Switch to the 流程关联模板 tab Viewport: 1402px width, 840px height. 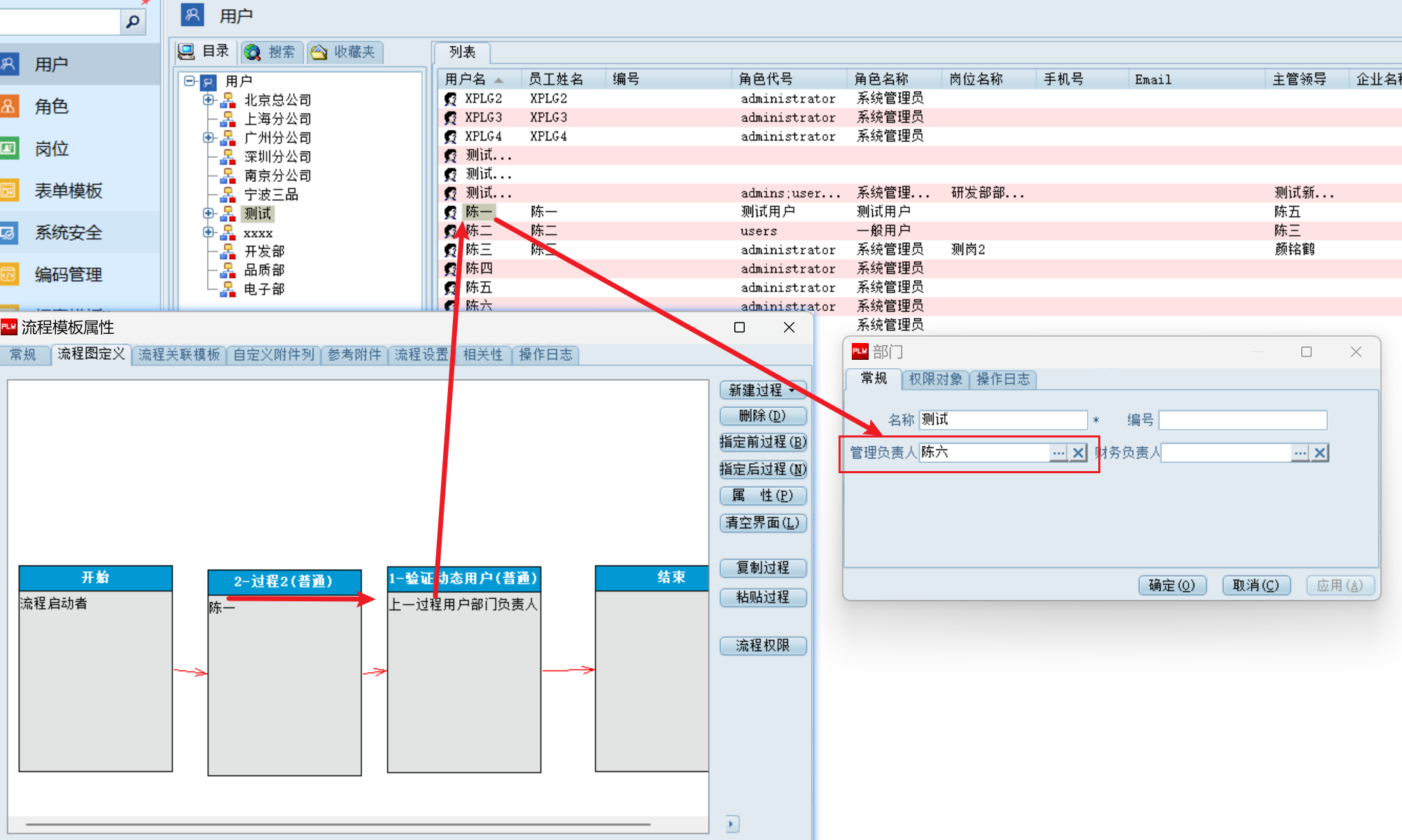click(179, 355)
